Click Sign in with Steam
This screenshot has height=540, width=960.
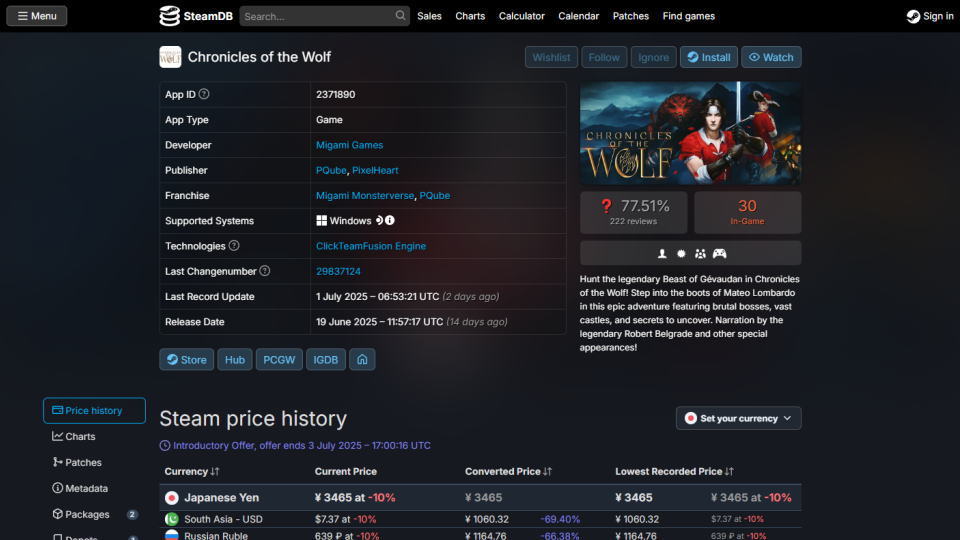click(930, 16)
